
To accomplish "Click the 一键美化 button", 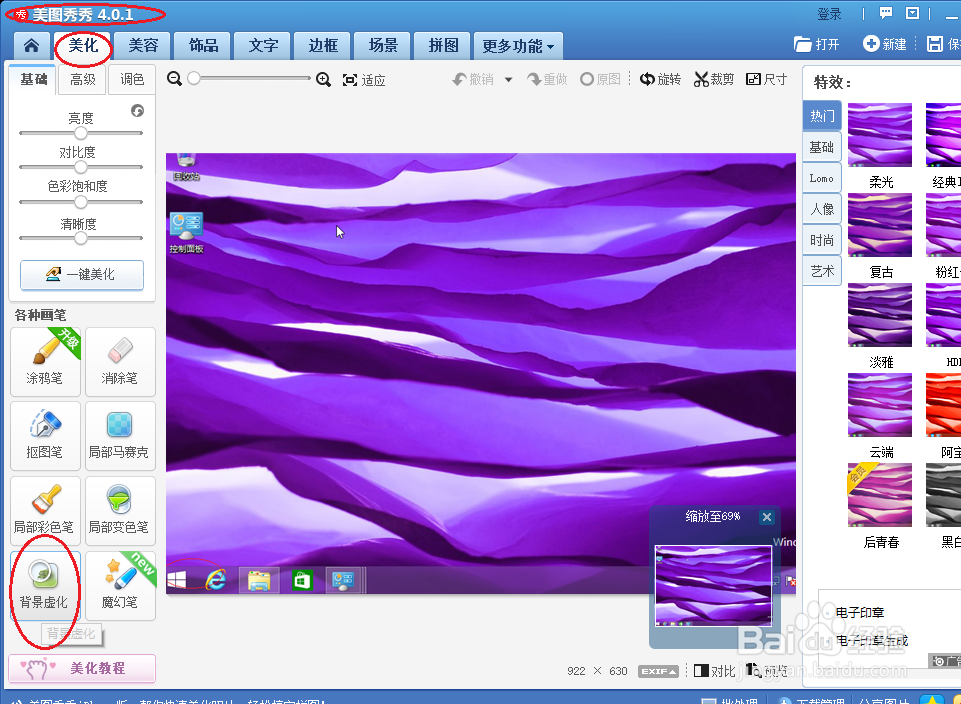I will 82,274.
